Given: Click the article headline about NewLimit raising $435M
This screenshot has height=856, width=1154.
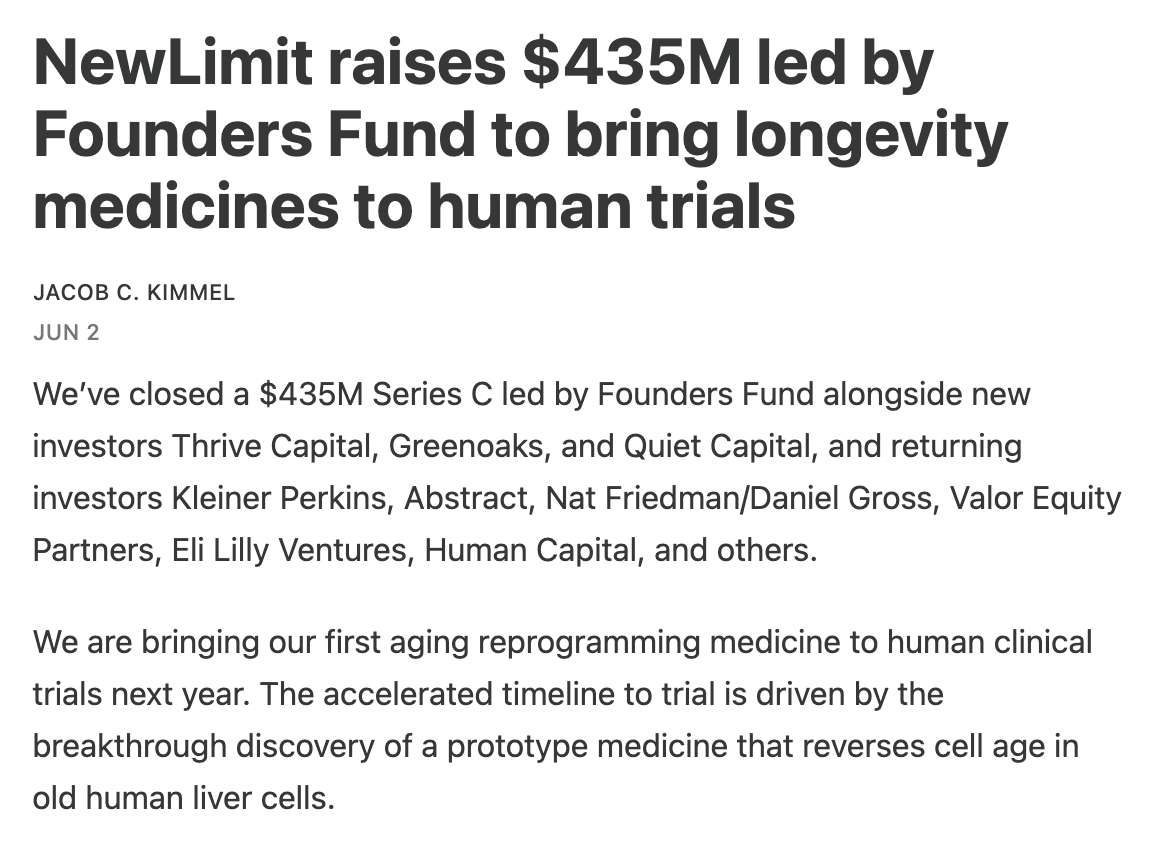Looking at the screenshot, I should [520, 134].
